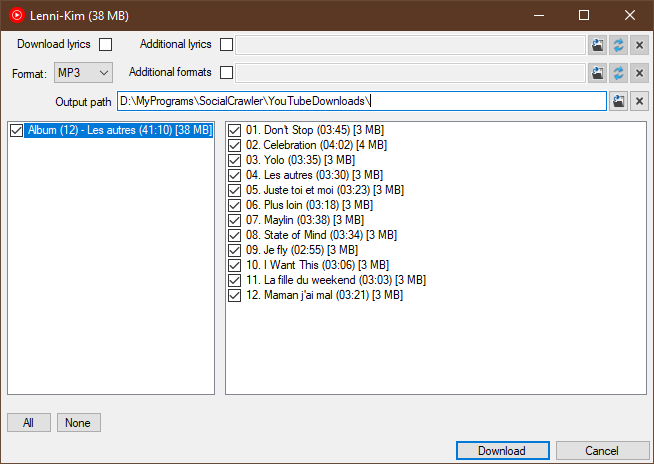Image resolution: width=654 pixels, height=464 pixels.
Task: Click refresh icon in Additional lyrics row
Action: 619,45
